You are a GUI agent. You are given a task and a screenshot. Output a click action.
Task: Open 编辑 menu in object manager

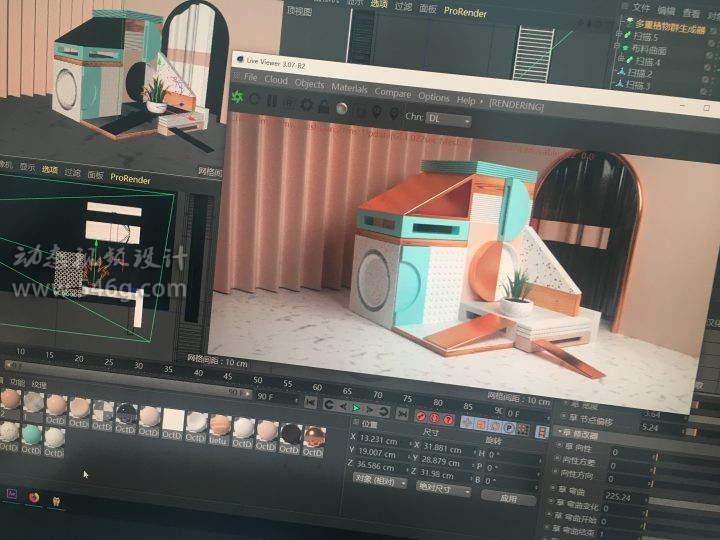point(666,10)
